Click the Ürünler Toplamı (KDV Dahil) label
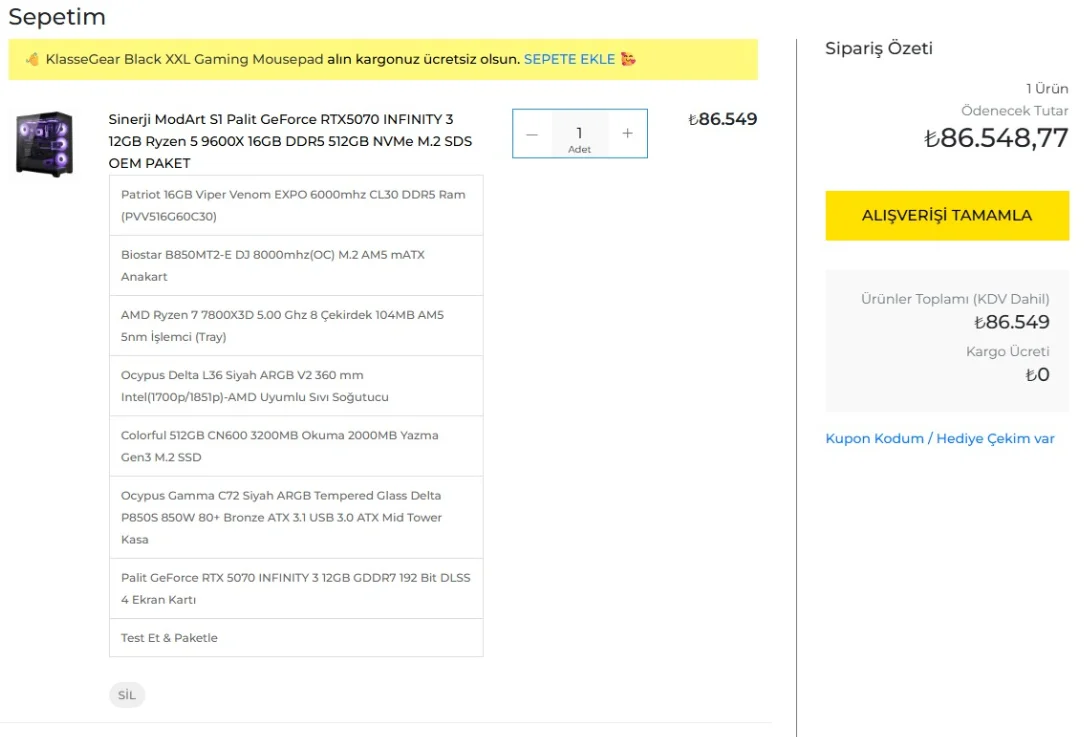Screen dimensions: 1088x737 (x=955, y=299)
